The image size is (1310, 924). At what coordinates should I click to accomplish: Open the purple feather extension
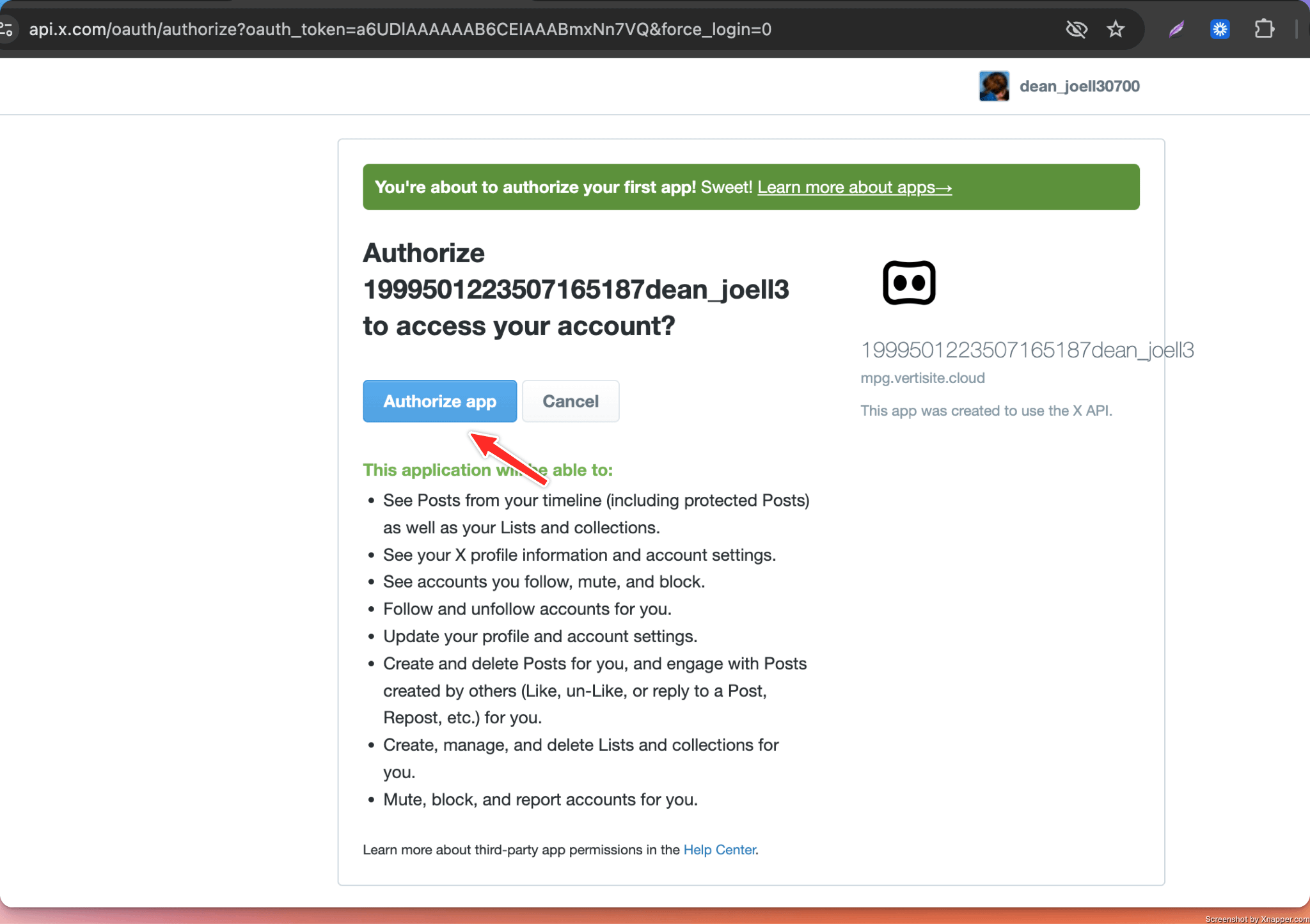[1176, 29]
